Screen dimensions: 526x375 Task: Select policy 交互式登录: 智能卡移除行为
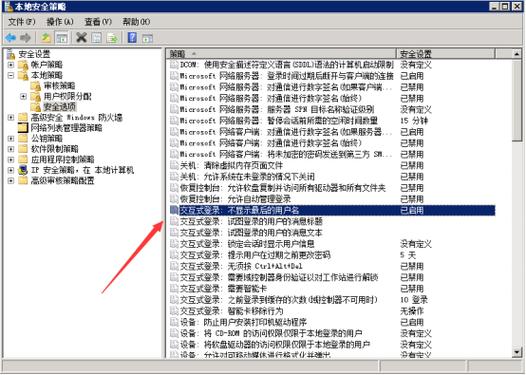[x=232, y=311]
